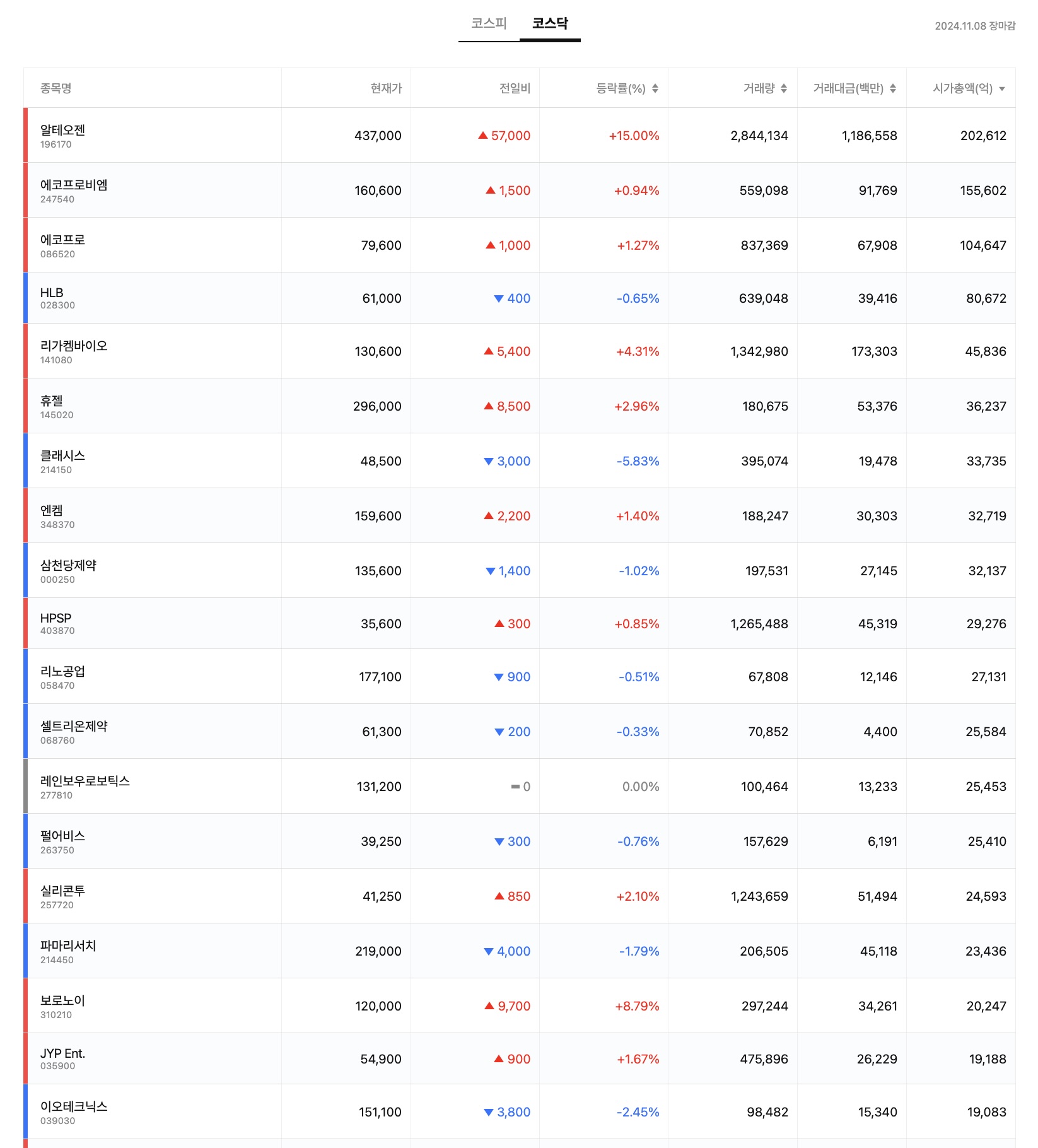Click market cap value 19,083
The image size is (1038, 1148).
(x=987, y=1112)
